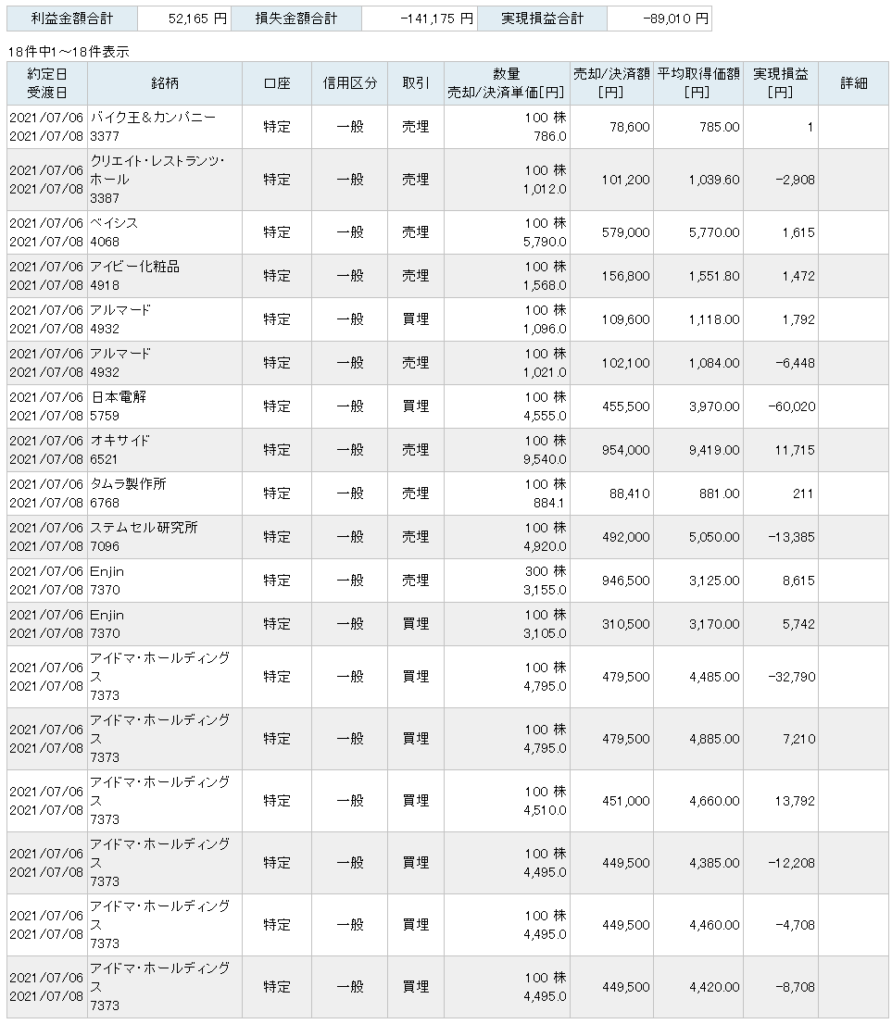Click the 5,742 realized profit for Enjin

[798, 624]
